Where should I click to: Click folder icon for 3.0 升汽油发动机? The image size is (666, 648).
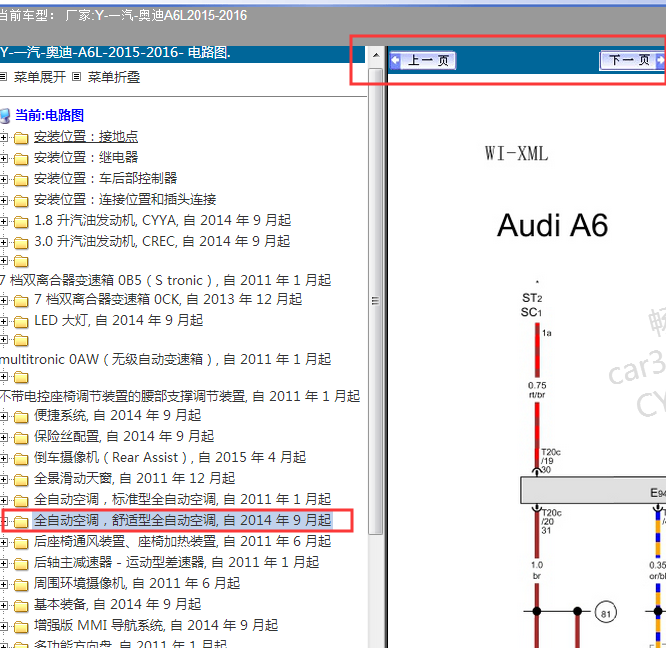(21, 242)
